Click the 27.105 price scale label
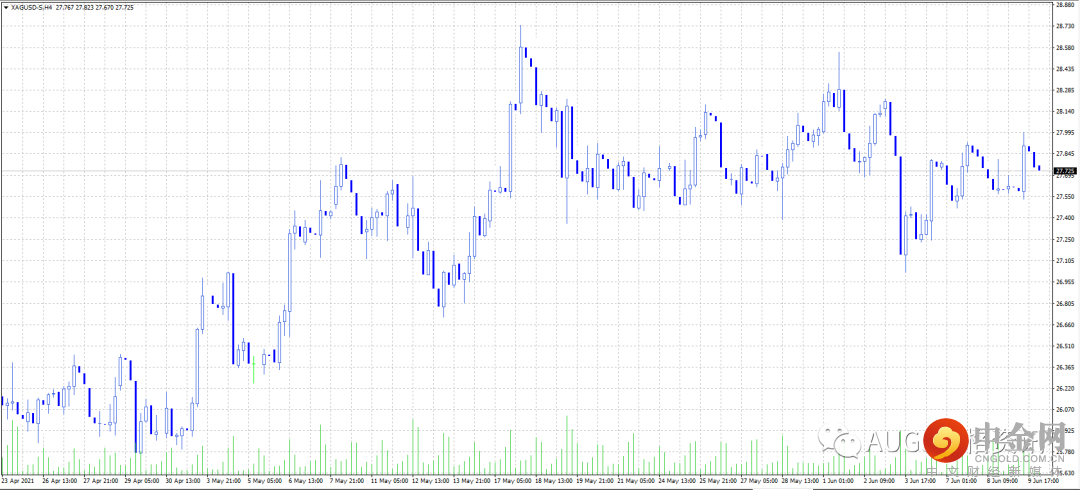 pos(1064,261)
